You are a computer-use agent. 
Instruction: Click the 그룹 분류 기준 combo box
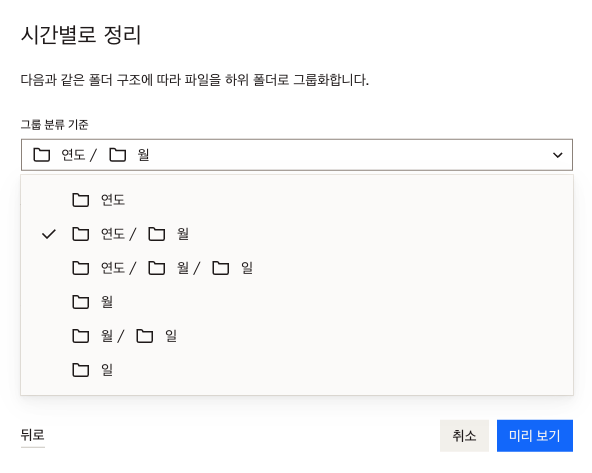pyautogui.click(x=297, y=155)
